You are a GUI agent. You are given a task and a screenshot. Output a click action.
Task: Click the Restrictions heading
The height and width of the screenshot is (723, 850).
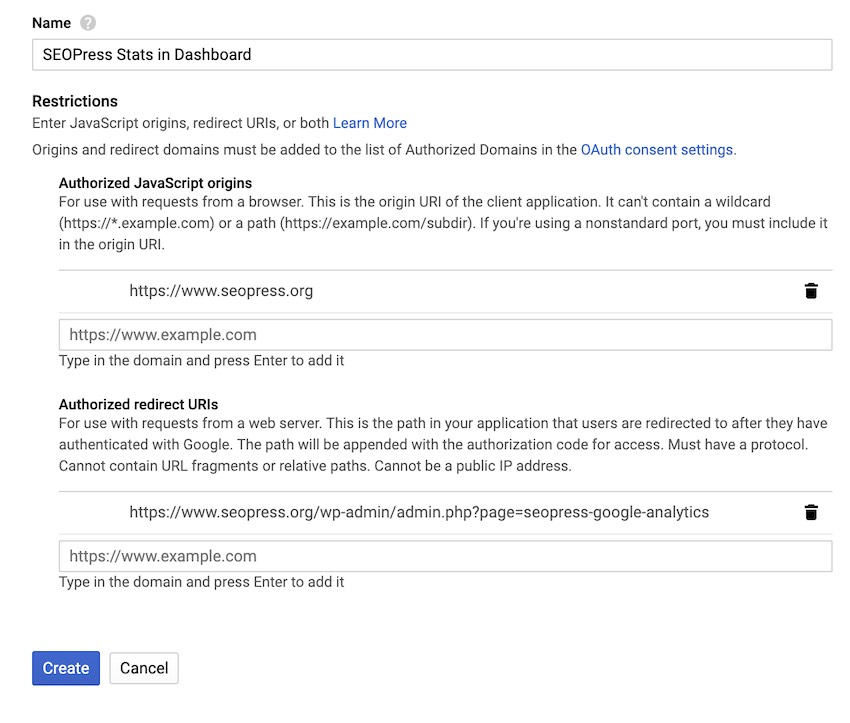click(x=75, y=101)
